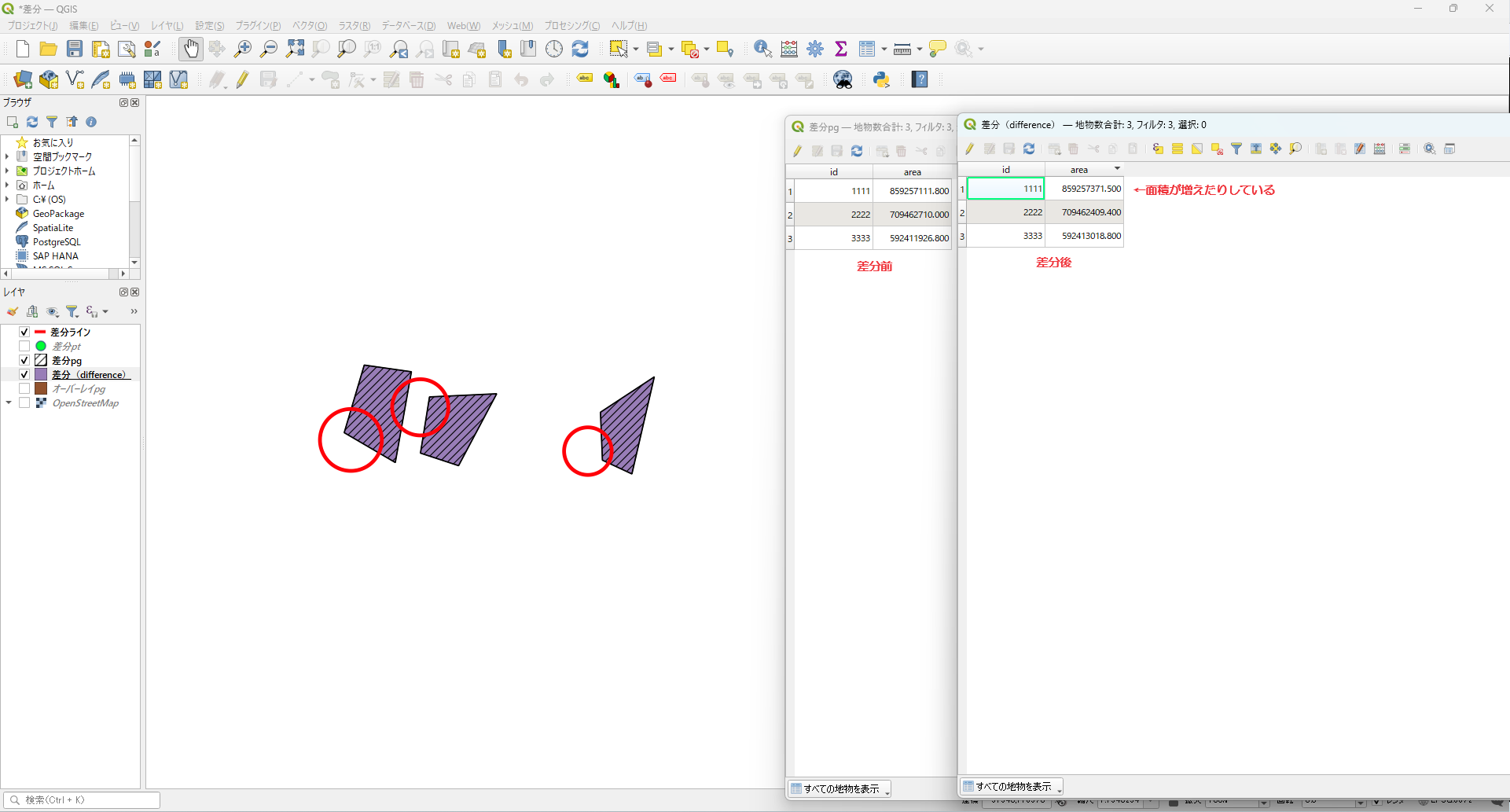Collapse the OpenStreetMap layer group

tap(9, 403)
